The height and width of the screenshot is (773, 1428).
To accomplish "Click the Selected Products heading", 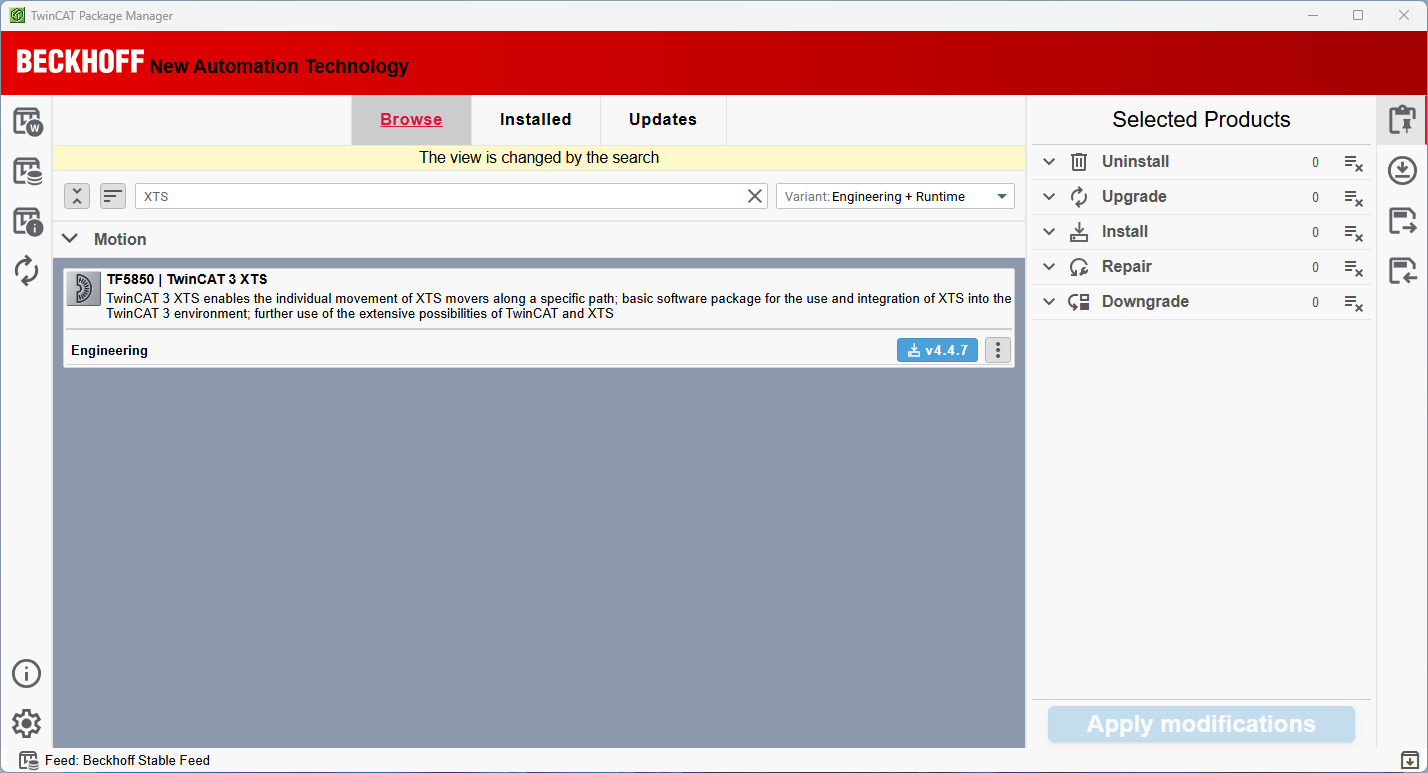I will (x=1201, y=120).
